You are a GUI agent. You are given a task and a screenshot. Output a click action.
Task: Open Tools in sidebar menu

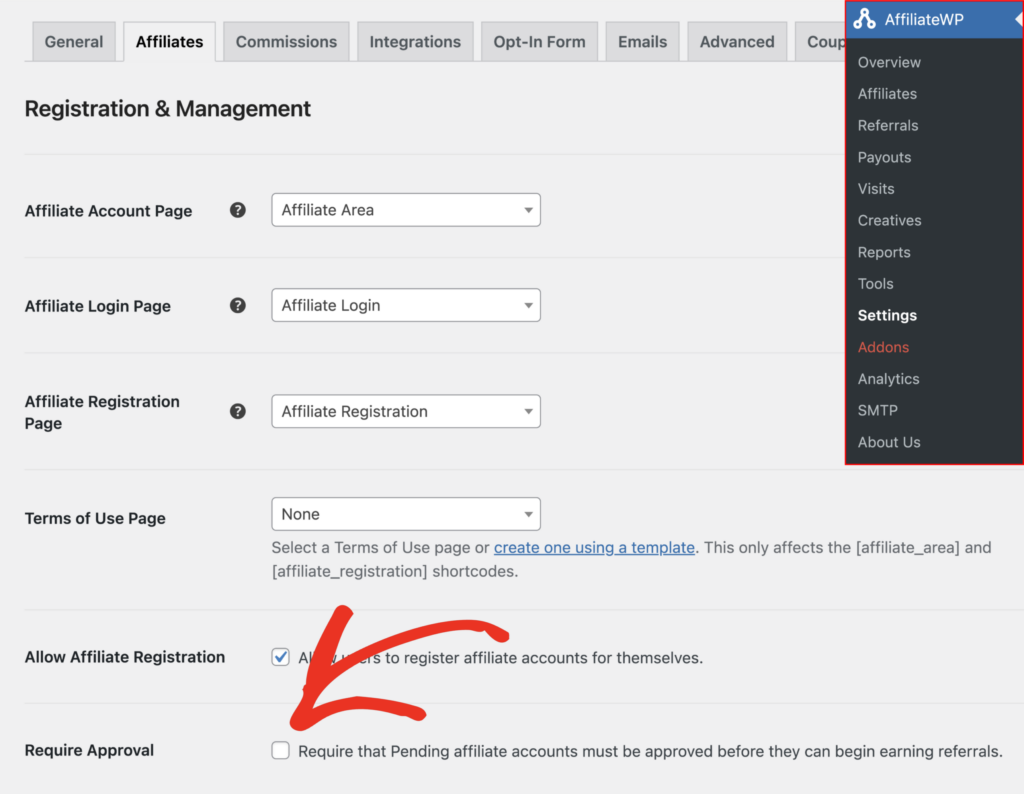875,283
